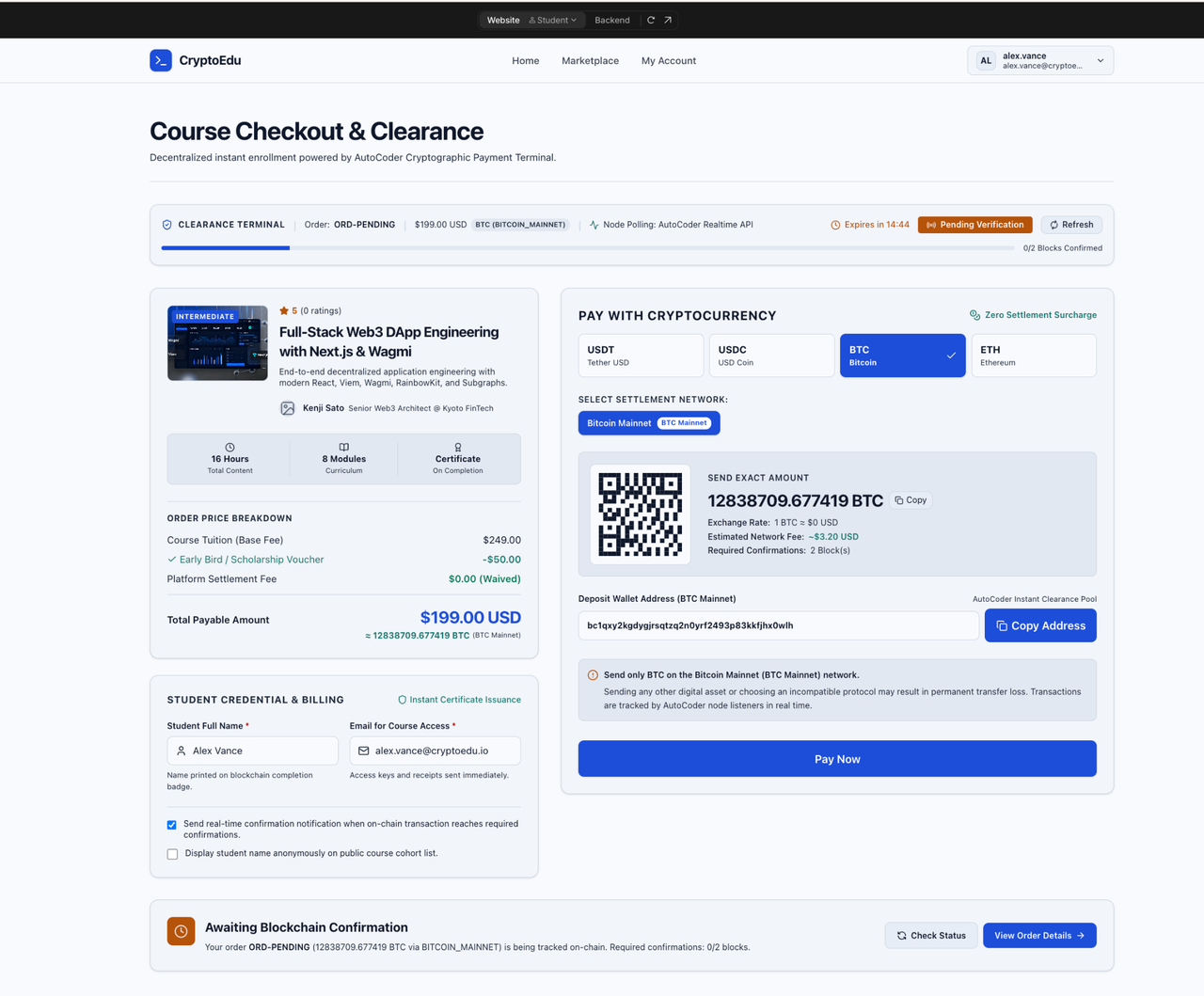Switch to Website view tab
Viewport: 1204px width, 996px height.
coord(503,20)
